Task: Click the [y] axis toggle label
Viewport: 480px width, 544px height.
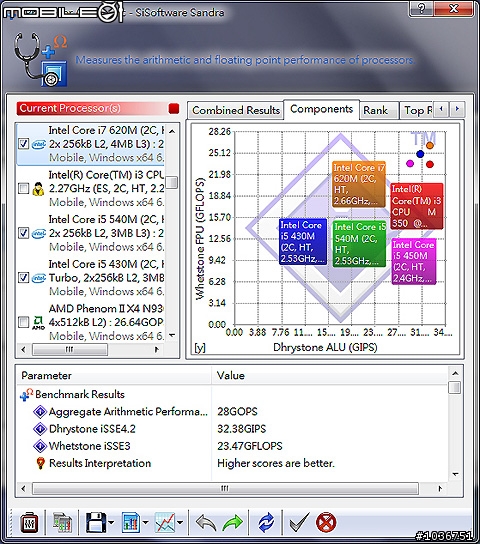Action: point(200,348)
